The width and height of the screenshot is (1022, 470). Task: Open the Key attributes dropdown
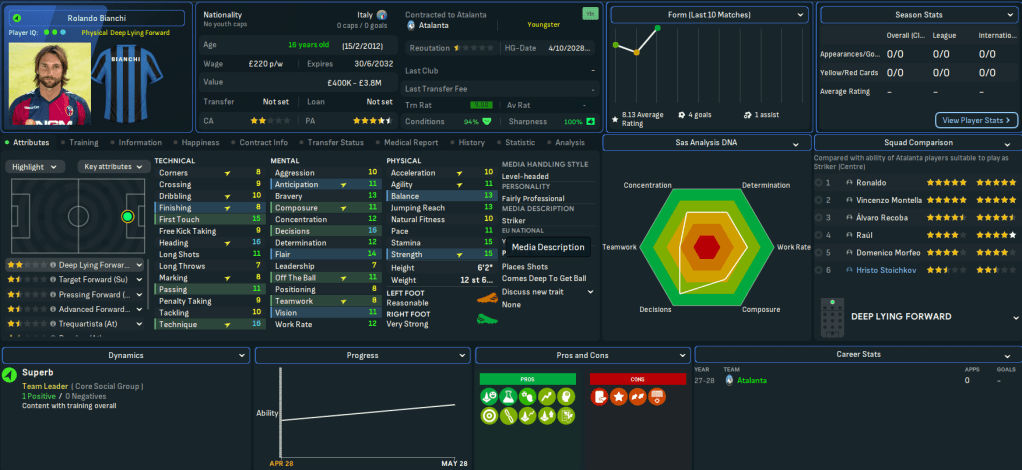tap(112, 166)
